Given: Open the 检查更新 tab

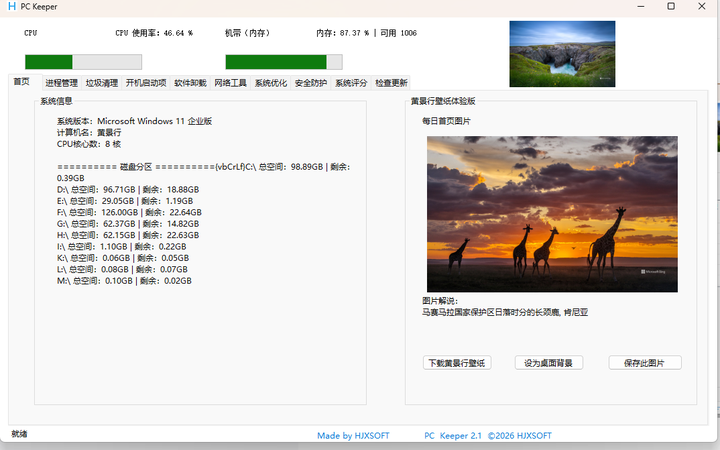Looking at the screenshot, I should (391, 83).
